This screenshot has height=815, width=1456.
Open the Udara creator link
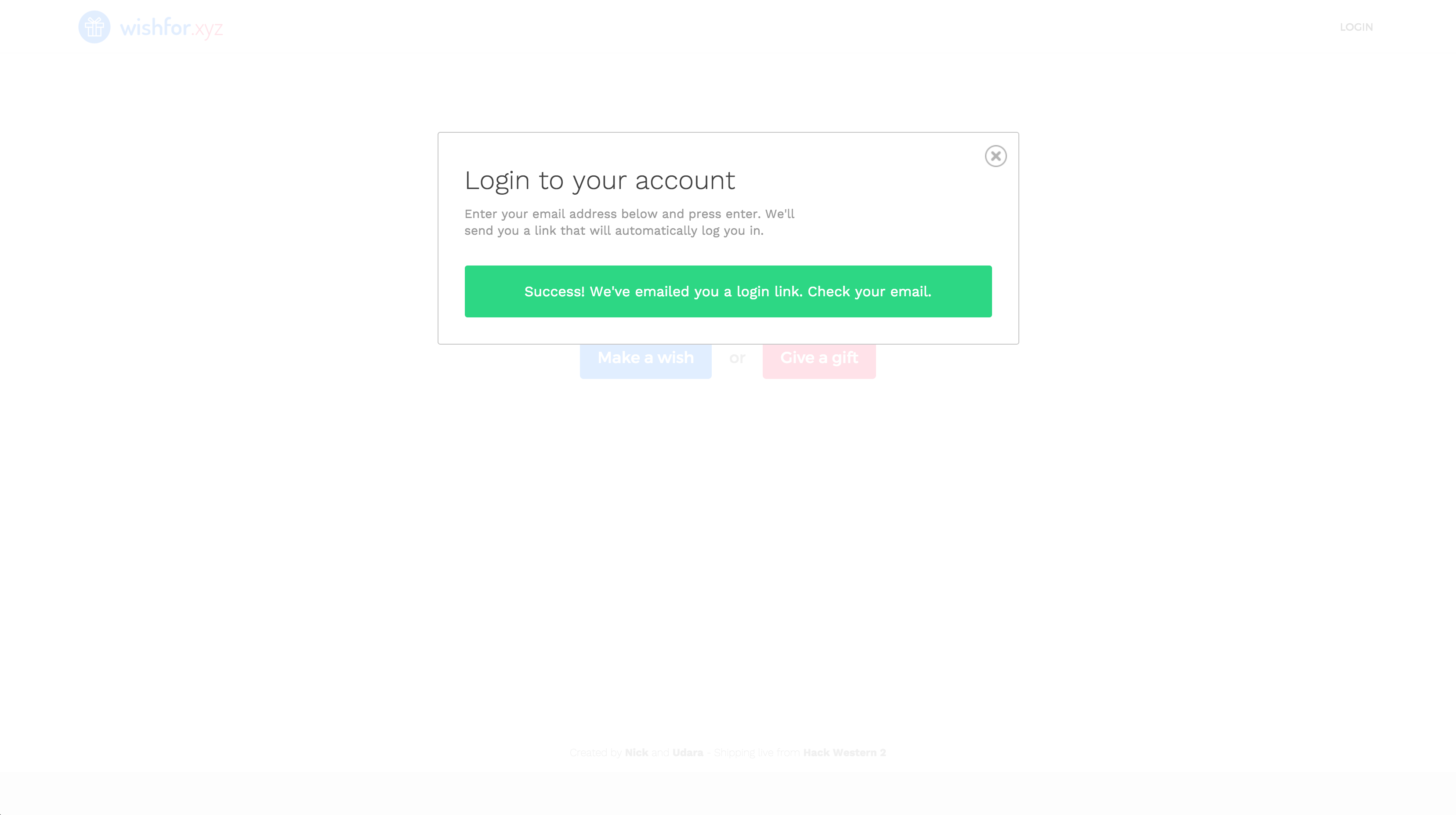[x=688, y=753]
